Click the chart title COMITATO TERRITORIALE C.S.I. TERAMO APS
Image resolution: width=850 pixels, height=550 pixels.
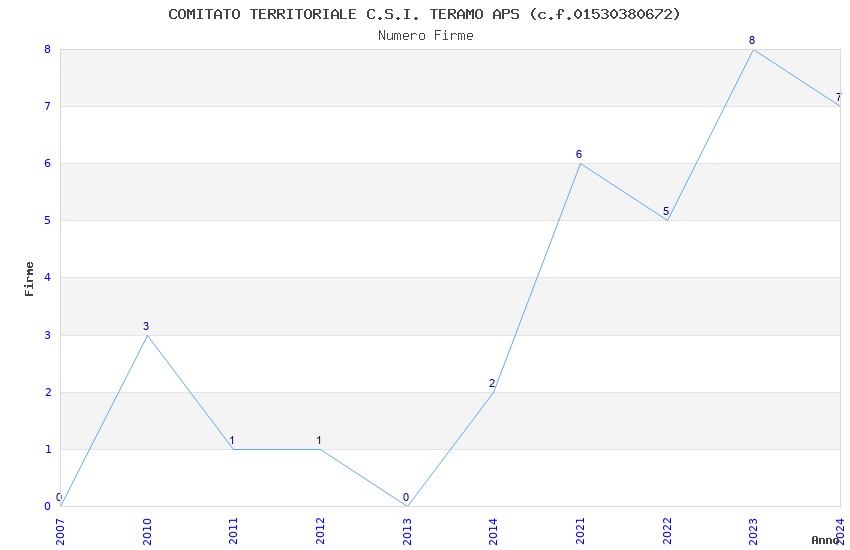point(424,14)
